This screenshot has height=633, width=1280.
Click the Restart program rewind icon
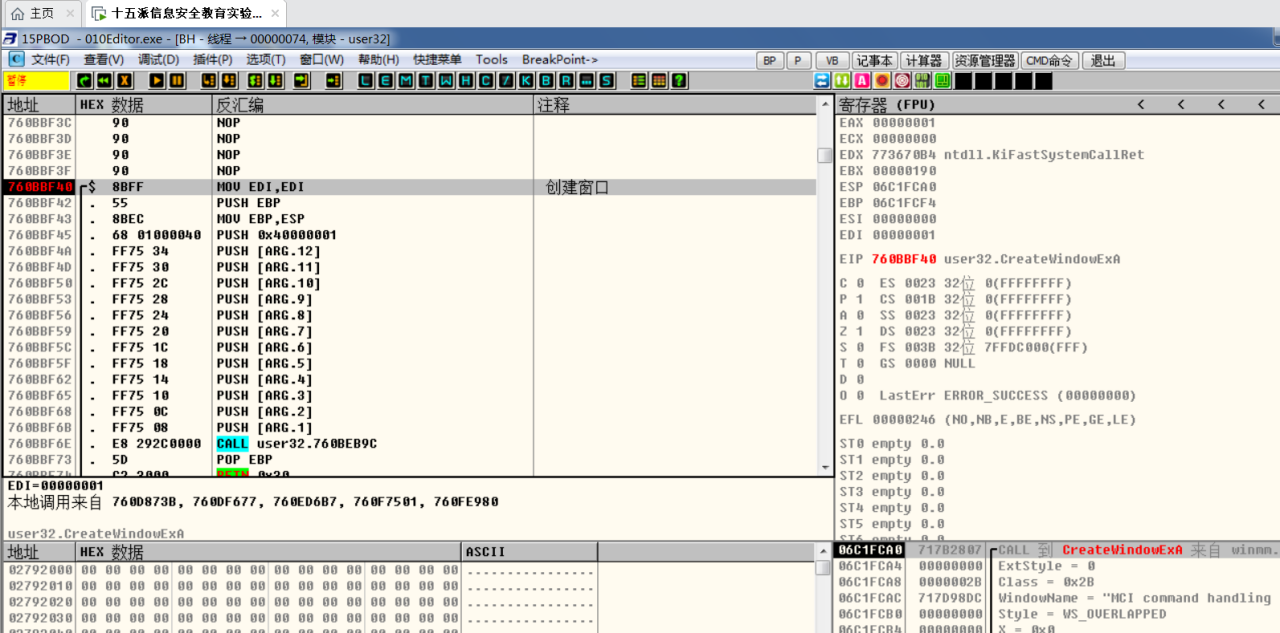coord(104,80)
